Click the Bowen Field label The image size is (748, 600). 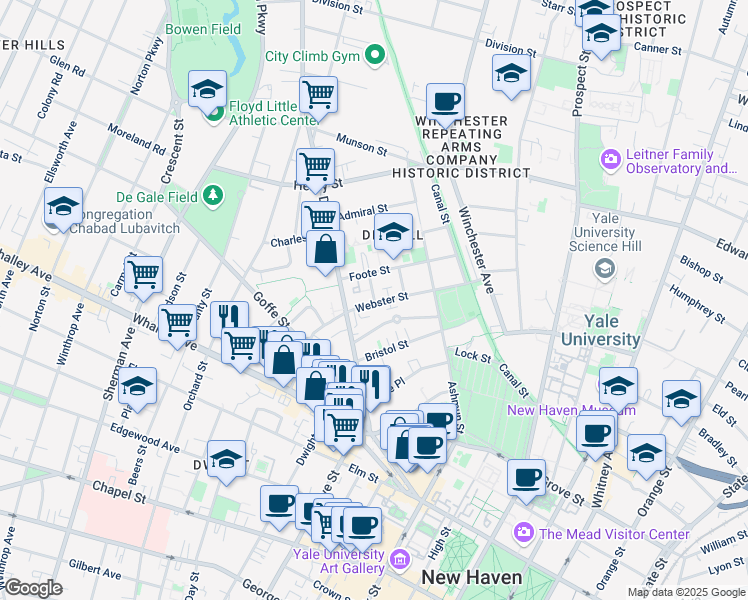(203, 29)
